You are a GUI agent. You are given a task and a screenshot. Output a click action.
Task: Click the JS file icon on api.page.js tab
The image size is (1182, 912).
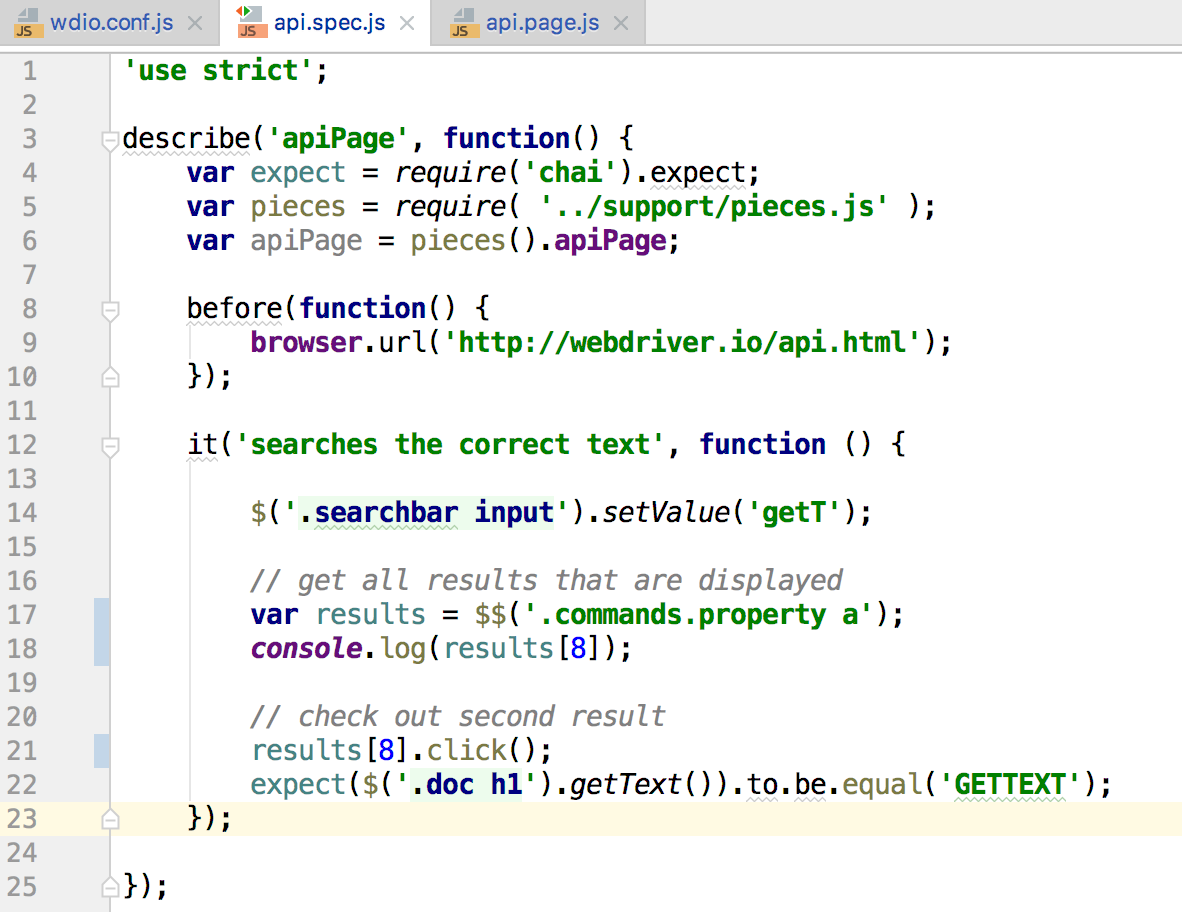[x=464, y=23]
